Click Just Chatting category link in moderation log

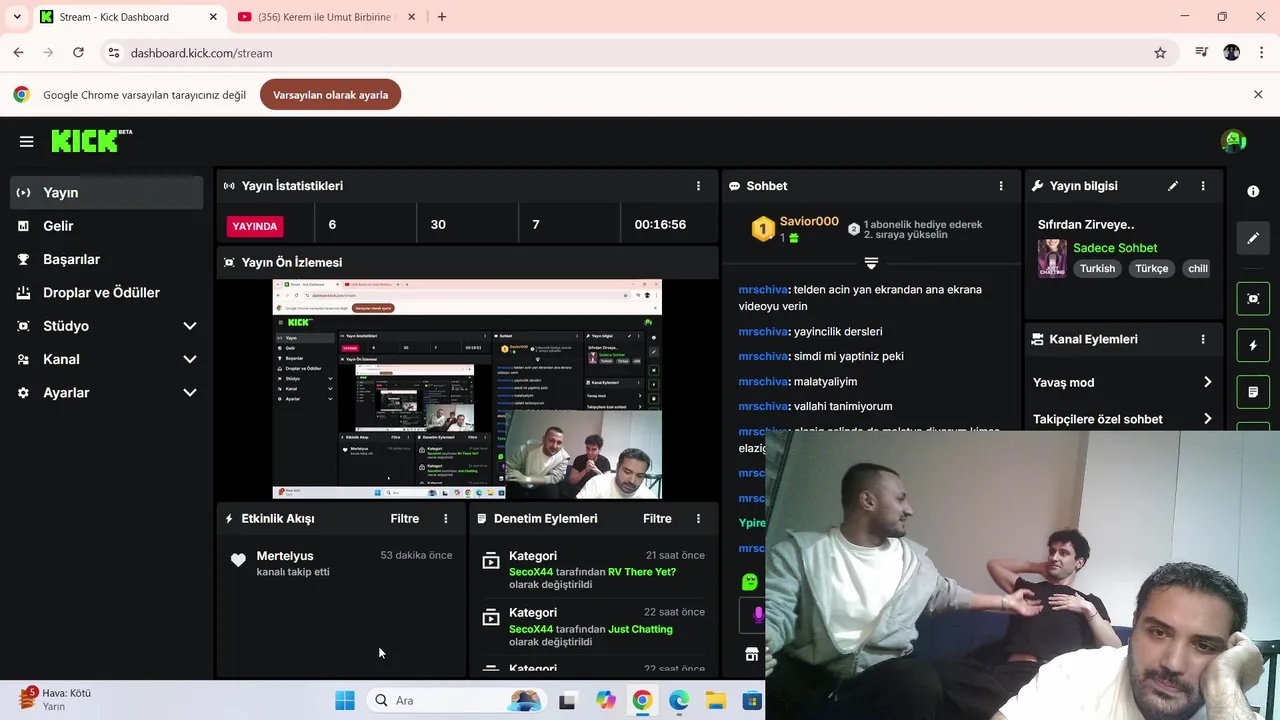point(640,629)
